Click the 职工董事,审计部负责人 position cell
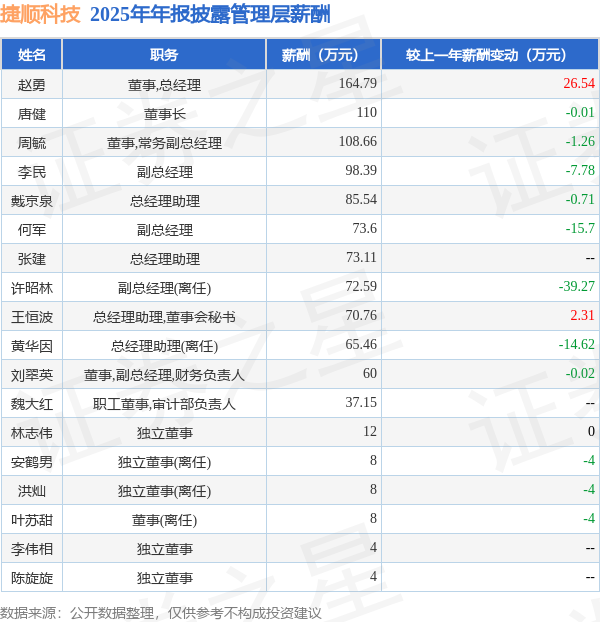Image resolution: width=600 pixels, height=622 pixels. 164,404
